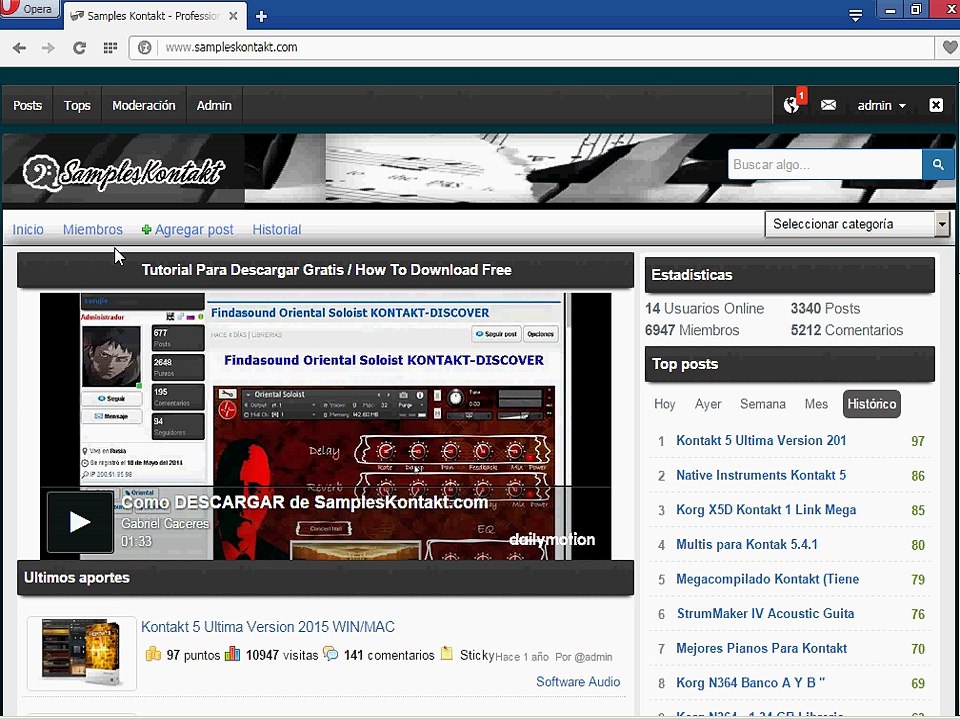The width and height of the screenshot is (960, 720).
Task: Open the Historial link
Action: pyautogui.click(x=277, y=230)
